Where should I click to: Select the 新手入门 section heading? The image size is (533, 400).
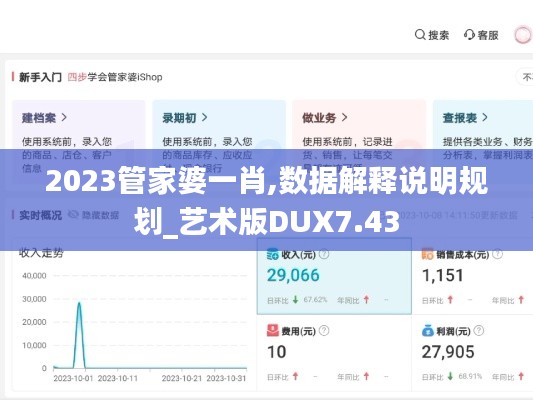click(x=40, y=77)
